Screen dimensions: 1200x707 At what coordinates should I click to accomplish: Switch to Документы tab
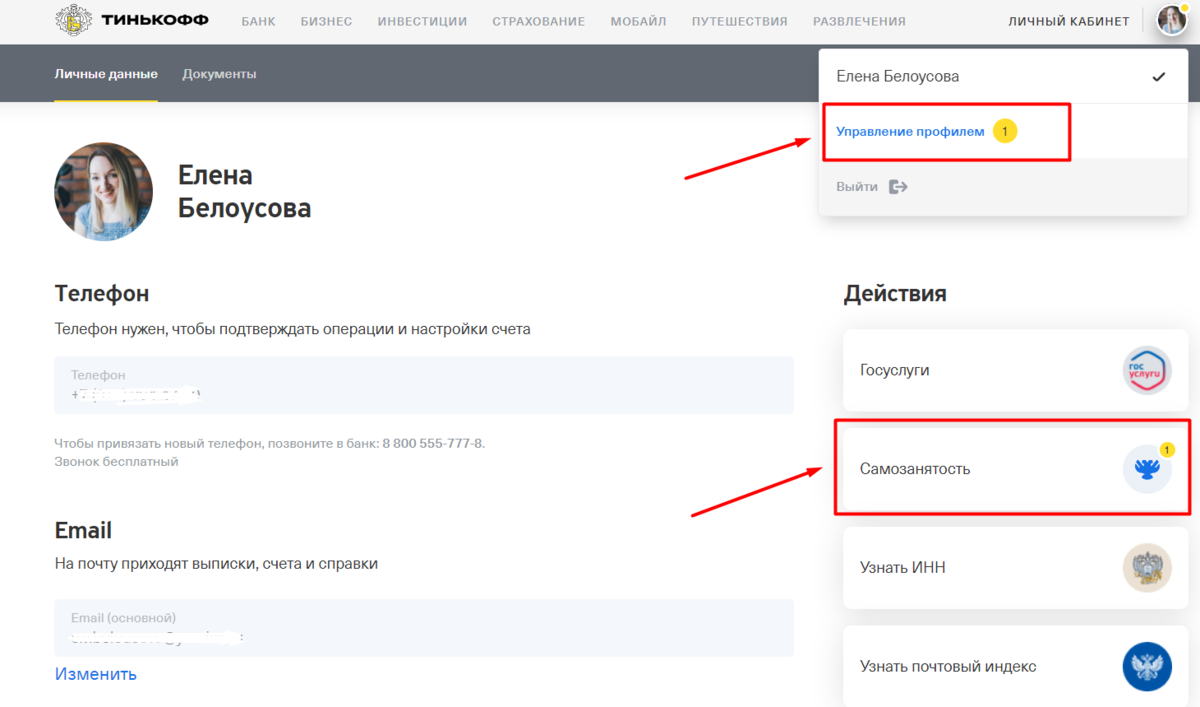219,74
